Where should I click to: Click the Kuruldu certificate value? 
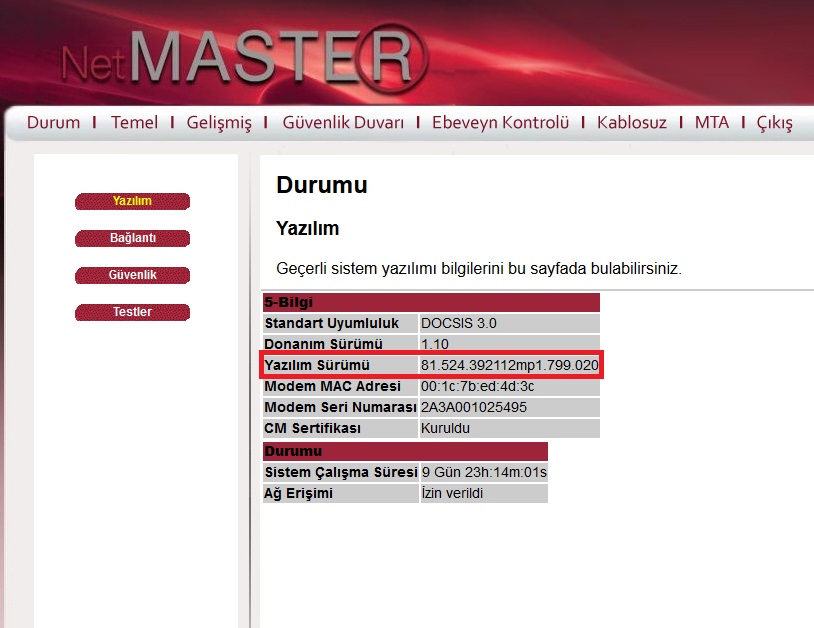click(445, 428)
